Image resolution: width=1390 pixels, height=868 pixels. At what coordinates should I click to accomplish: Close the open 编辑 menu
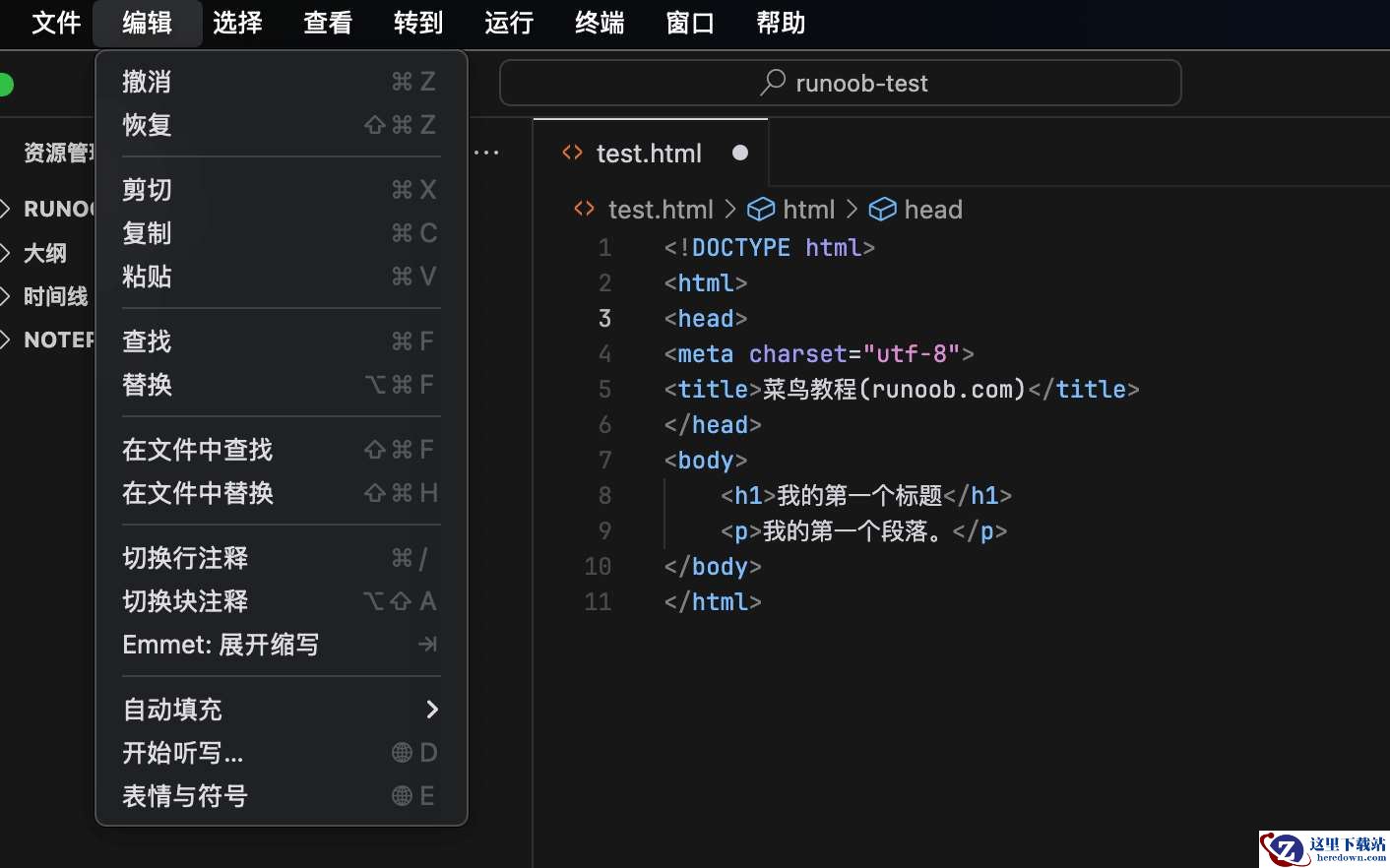[147, 23]
